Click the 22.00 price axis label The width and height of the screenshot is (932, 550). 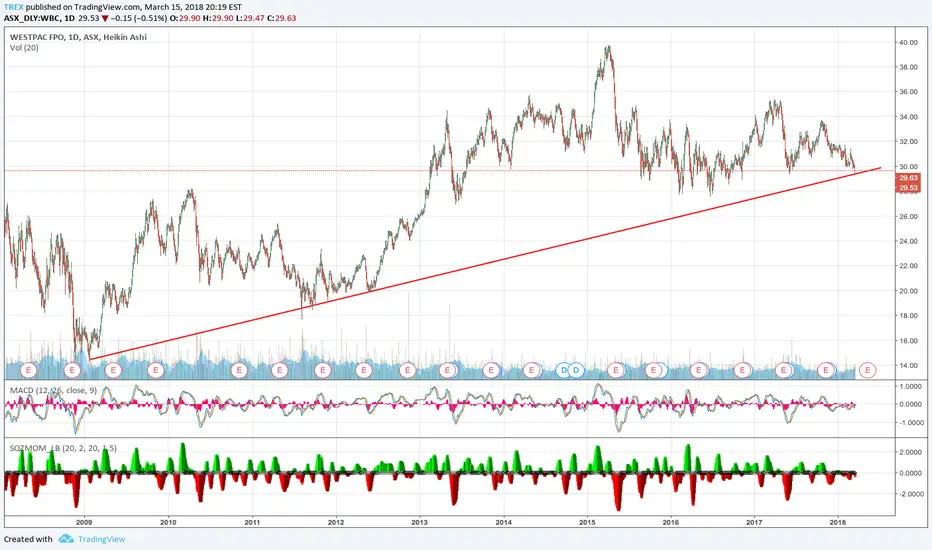coord(908,266)
